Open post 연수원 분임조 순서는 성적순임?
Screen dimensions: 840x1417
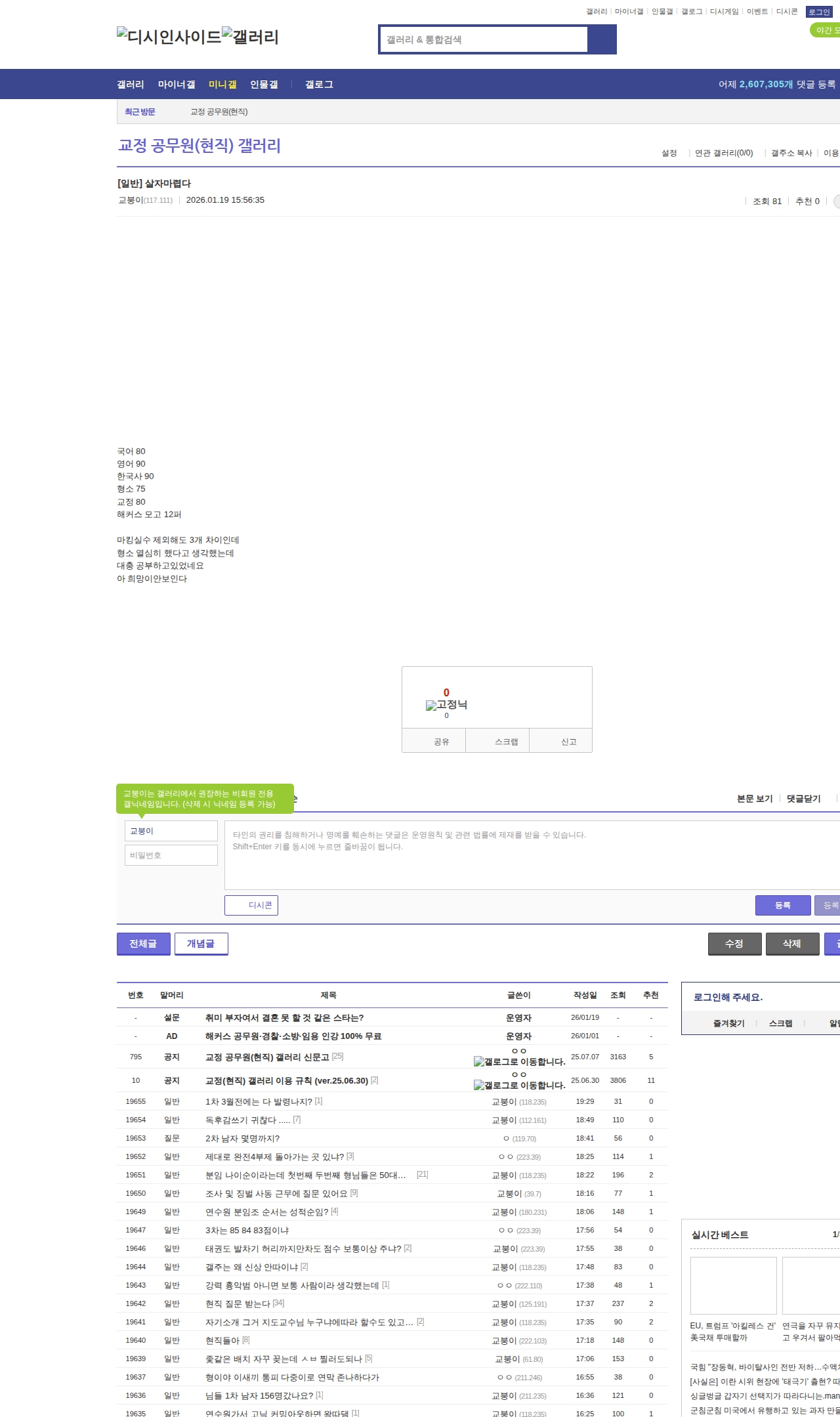click(266, 1212)
